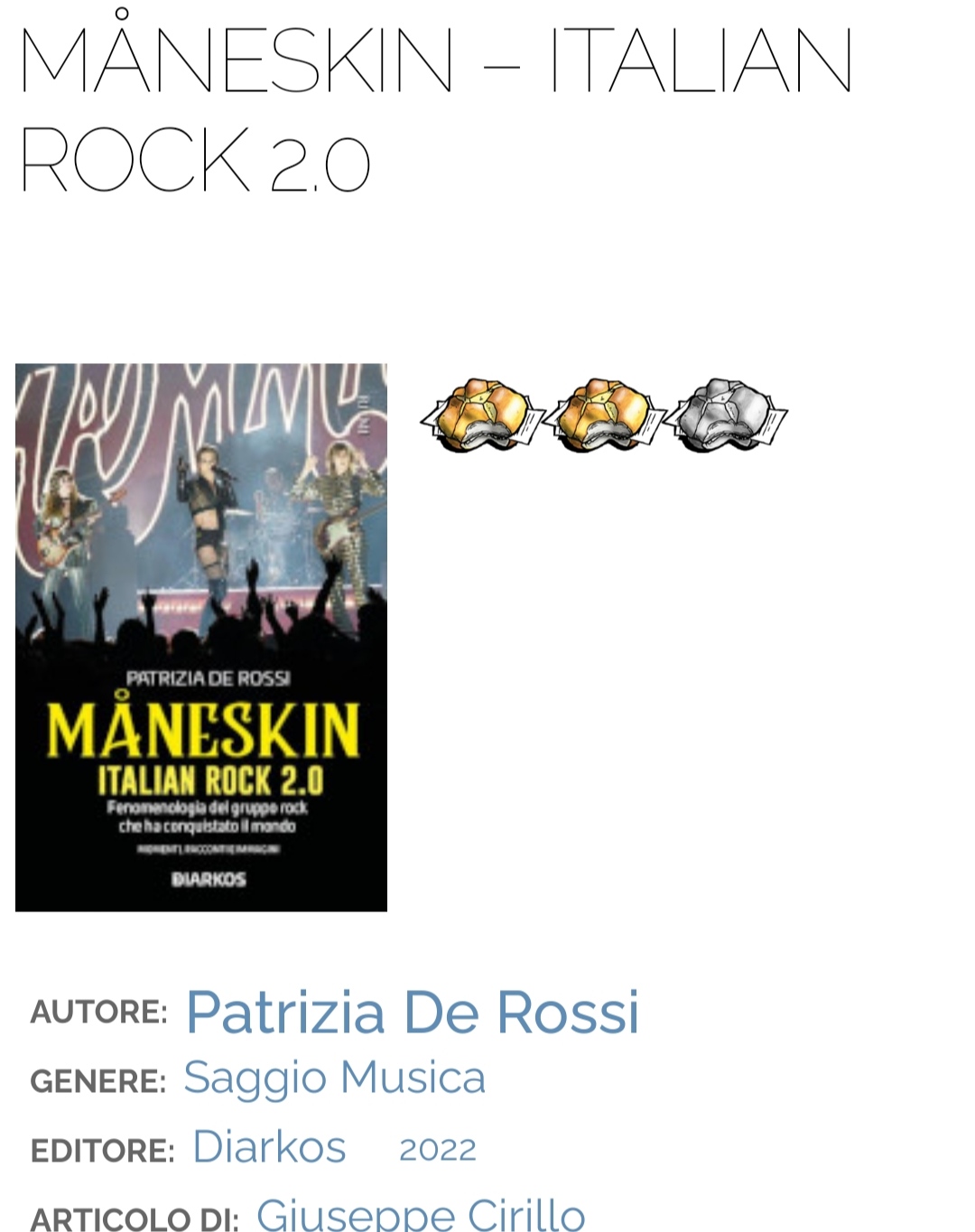Click the band stage photo on the cover

click(x=201, y=506)
